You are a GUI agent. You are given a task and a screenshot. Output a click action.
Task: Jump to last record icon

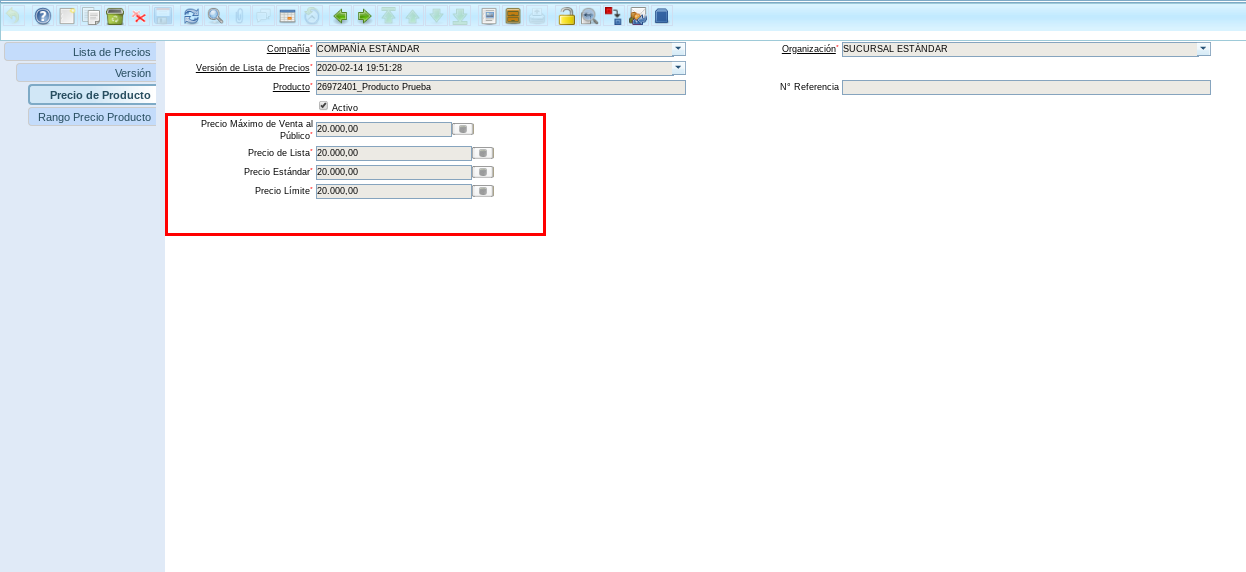[x=460, y=16]
